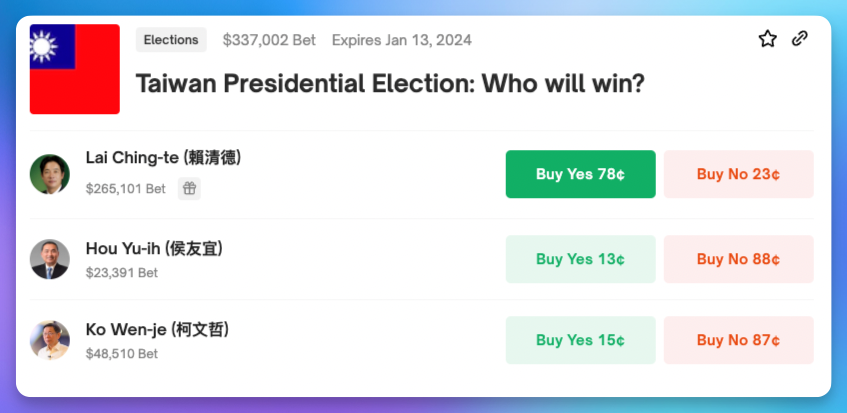Image resolution: width=847 pixels, height=413 pixels.
Task: Buy Yes at 13¢ for Hou Yu-ih
Action: [581, 259]
